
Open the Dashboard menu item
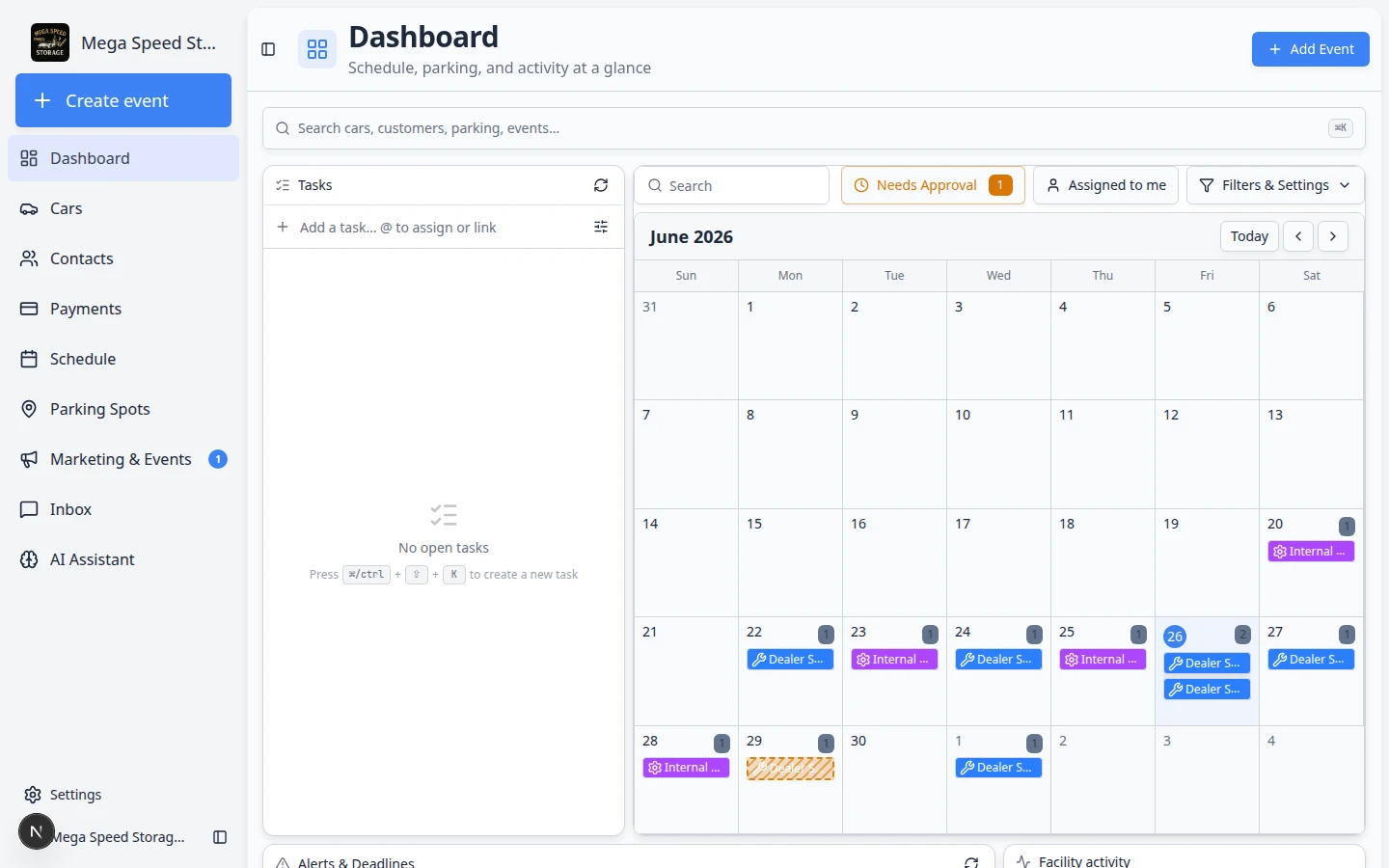tap(123, 158)
